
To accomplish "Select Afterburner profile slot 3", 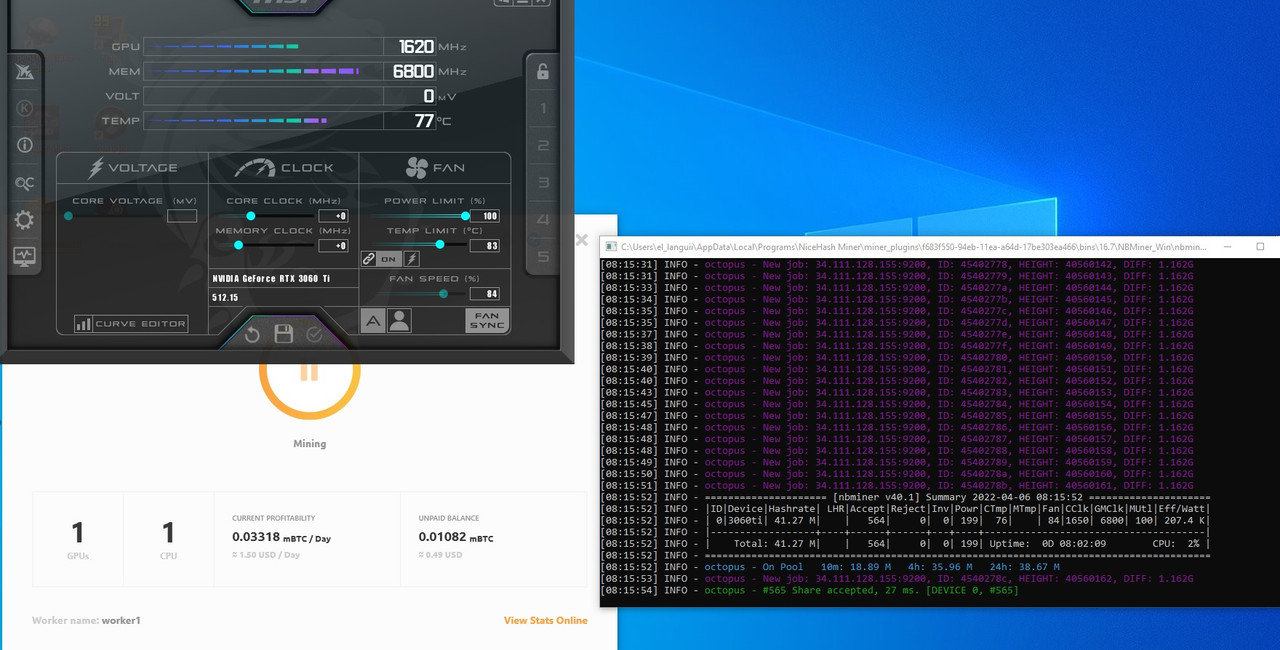I will [543, 183].
